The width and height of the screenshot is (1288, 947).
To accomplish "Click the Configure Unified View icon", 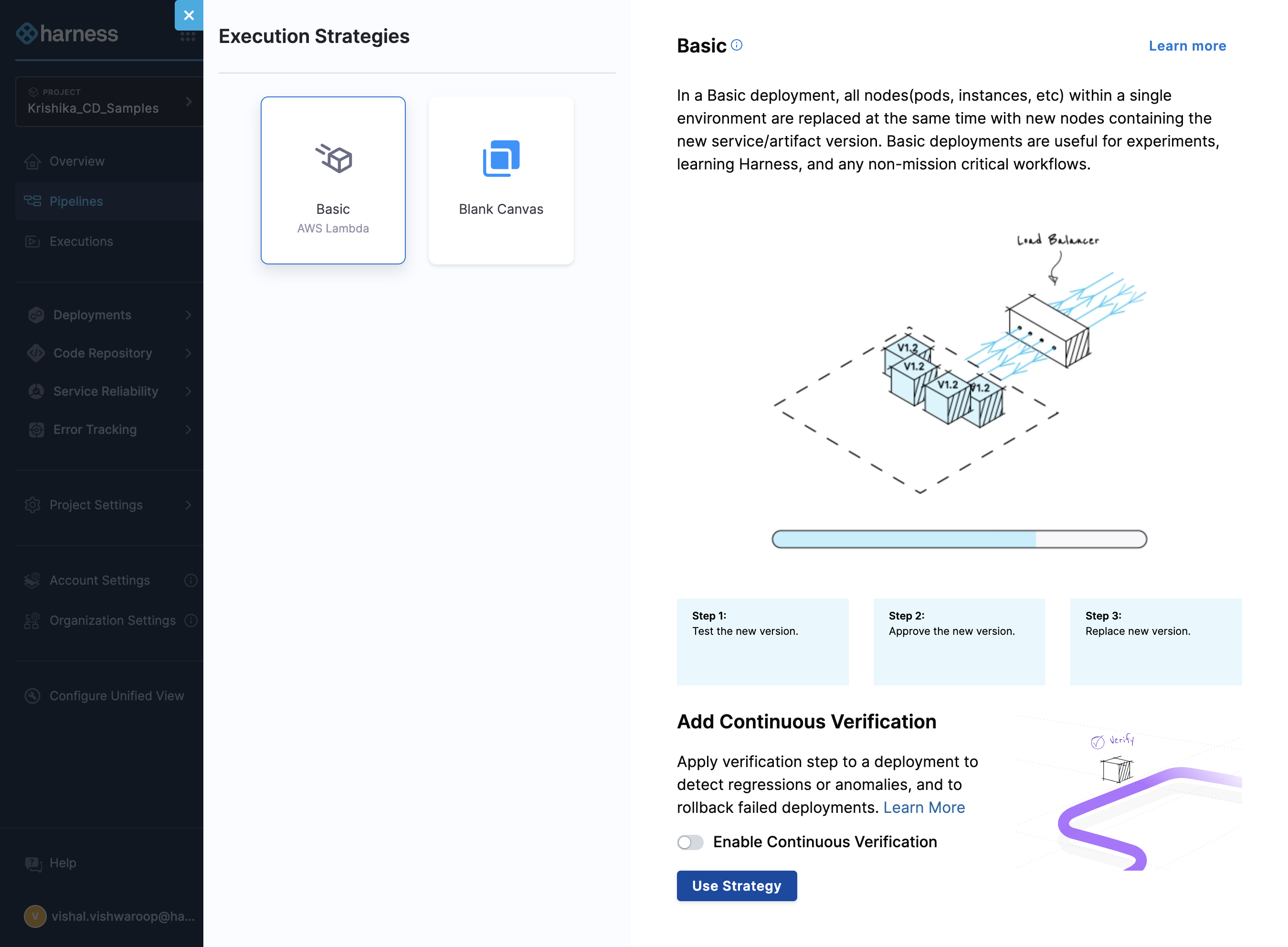I will click(x=32, y=696).
